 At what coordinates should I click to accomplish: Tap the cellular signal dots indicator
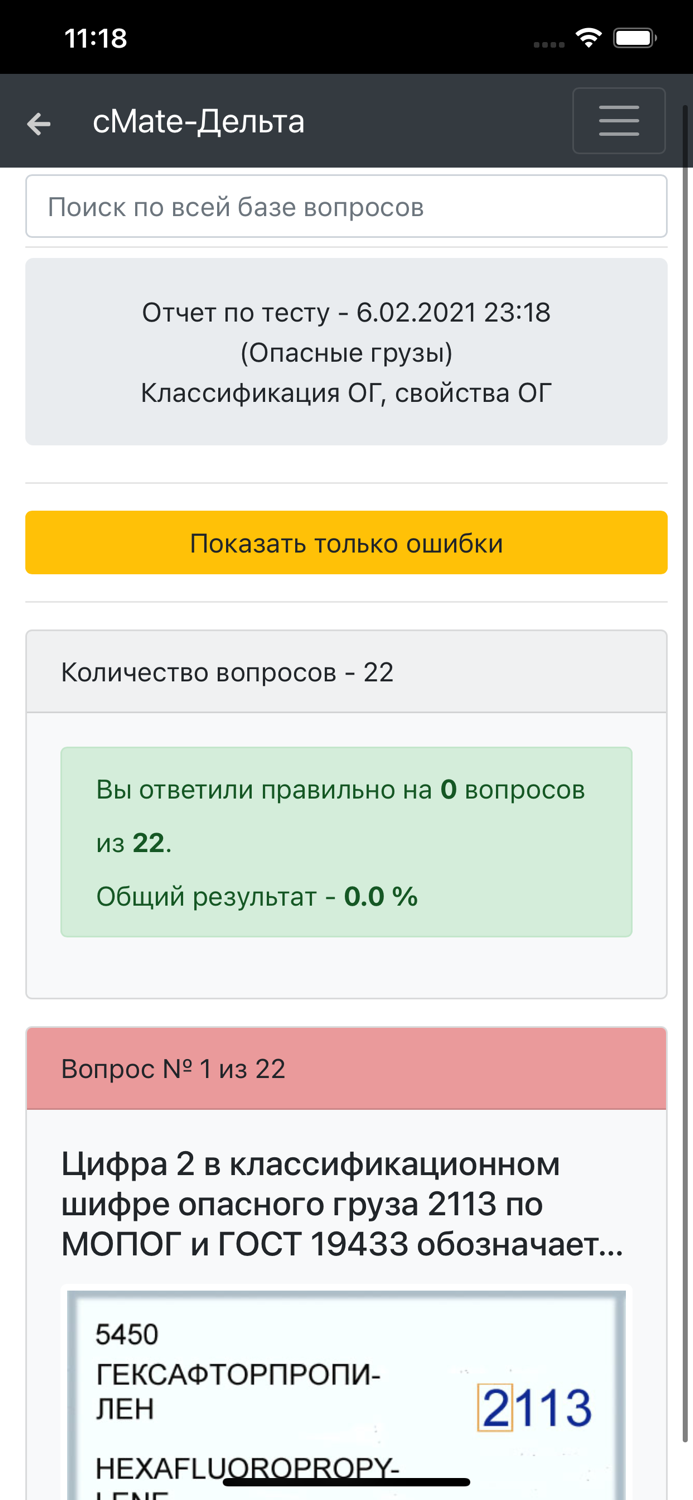tap(548, 42)
